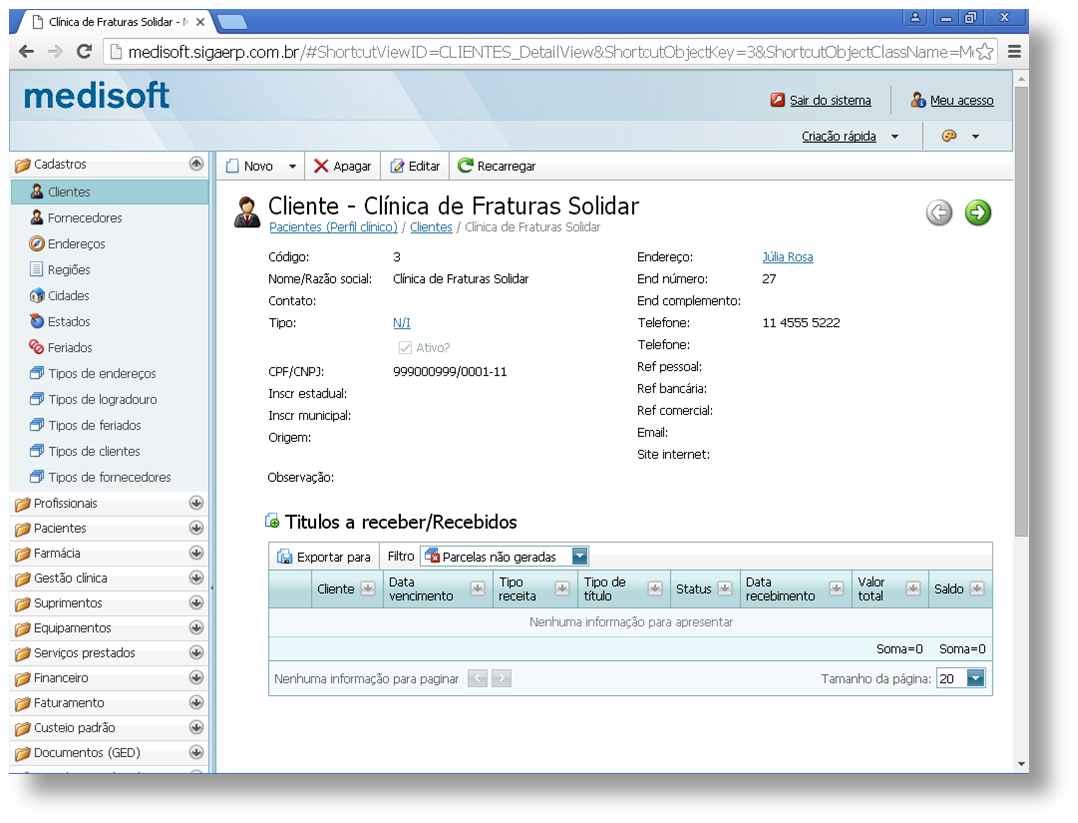
Task: Click the N/I tipo link
Action: (x=402, y=323)
